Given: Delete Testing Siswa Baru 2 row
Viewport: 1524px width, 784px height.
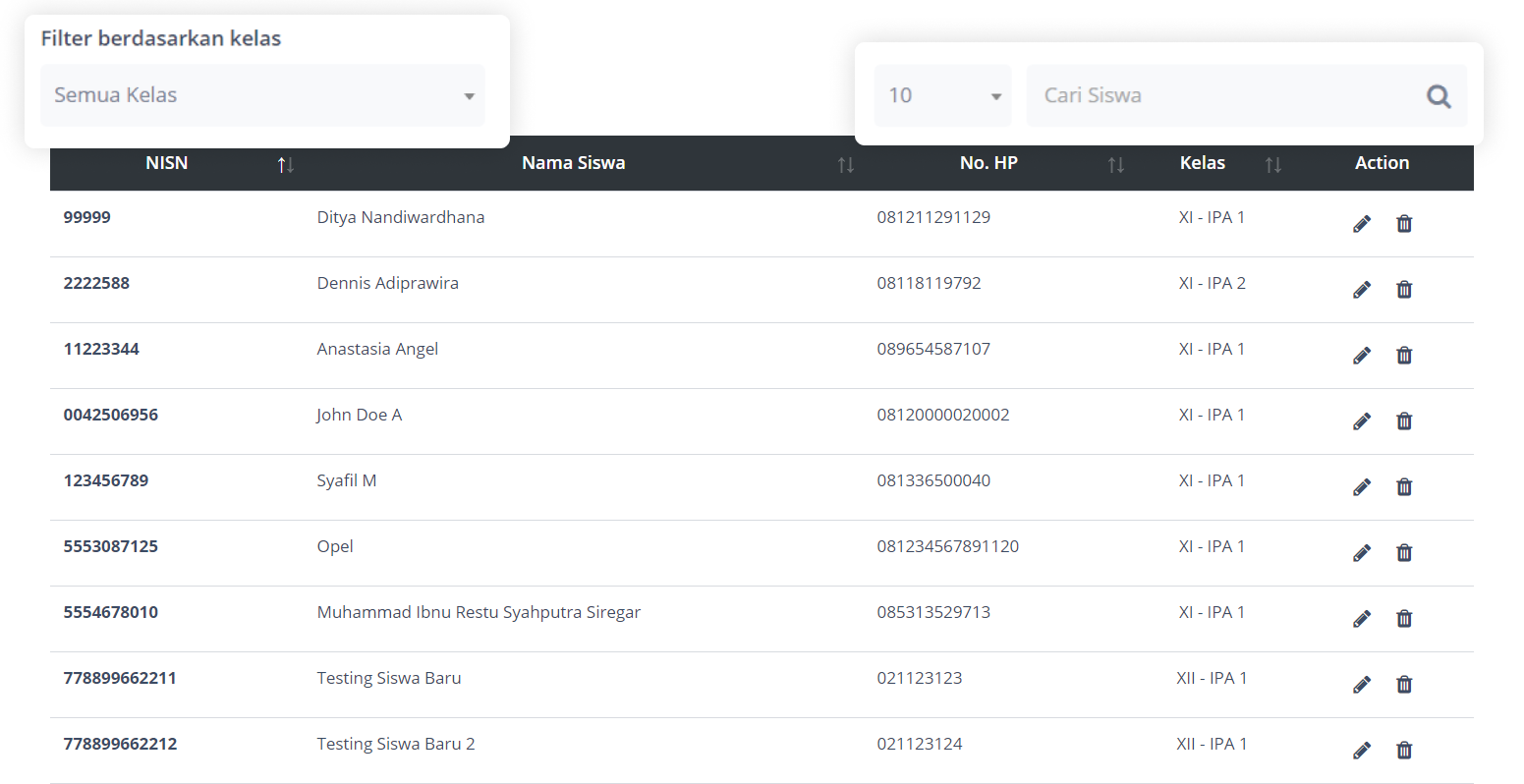Looking at the screenshot, I should coord(1404,751).
